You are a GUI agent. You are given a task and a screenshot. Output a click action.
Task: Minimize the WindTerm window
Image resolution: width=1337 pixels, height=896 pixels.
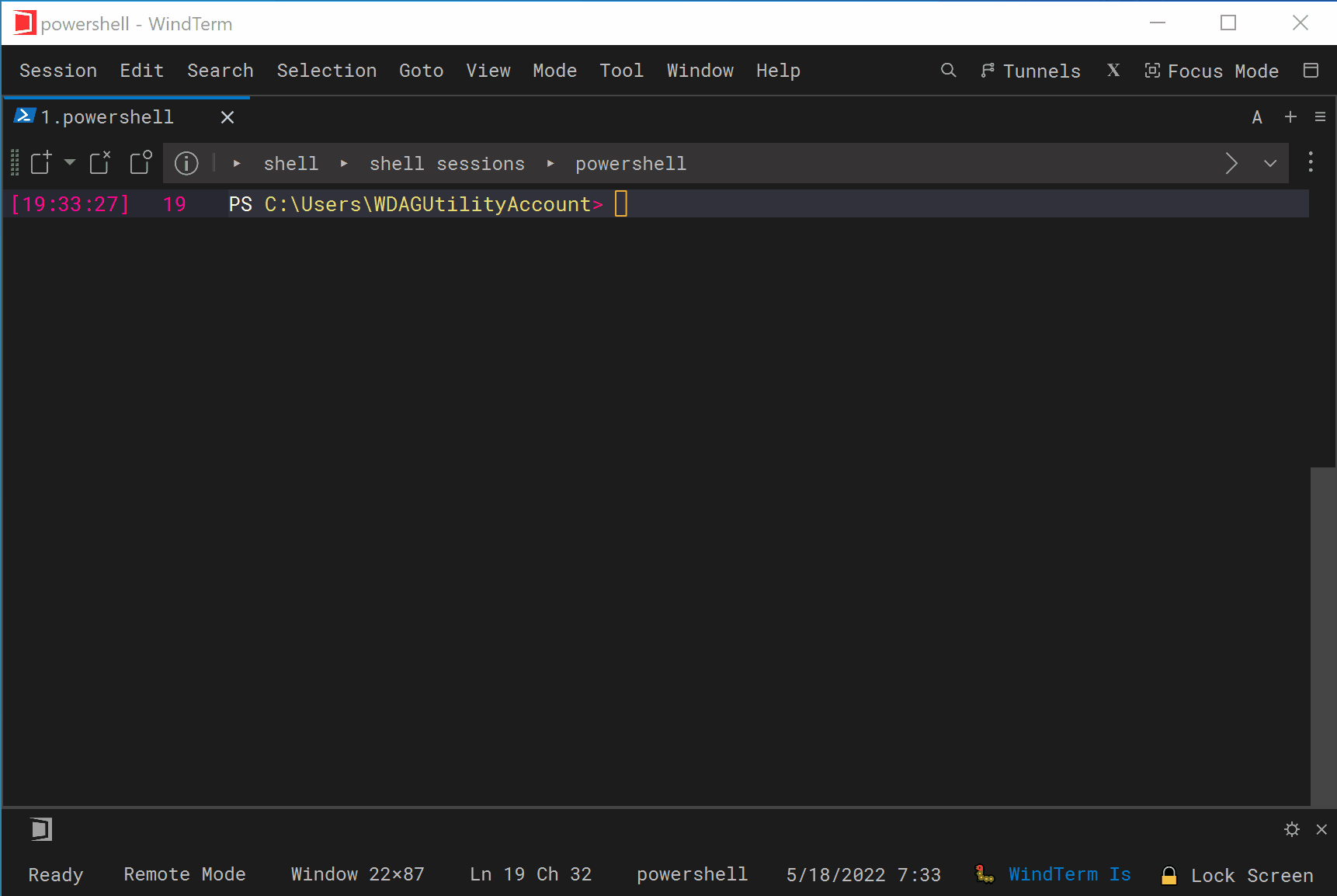1158,23
